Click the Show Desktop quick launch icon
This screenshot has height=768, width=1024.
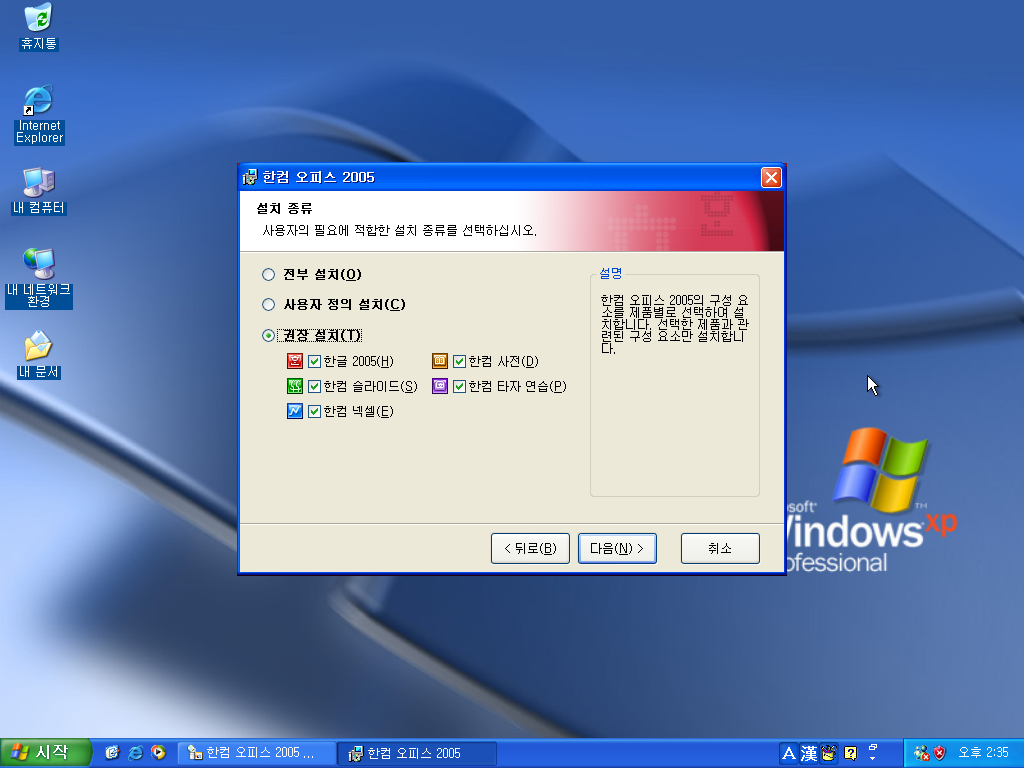tap(112, 753)
